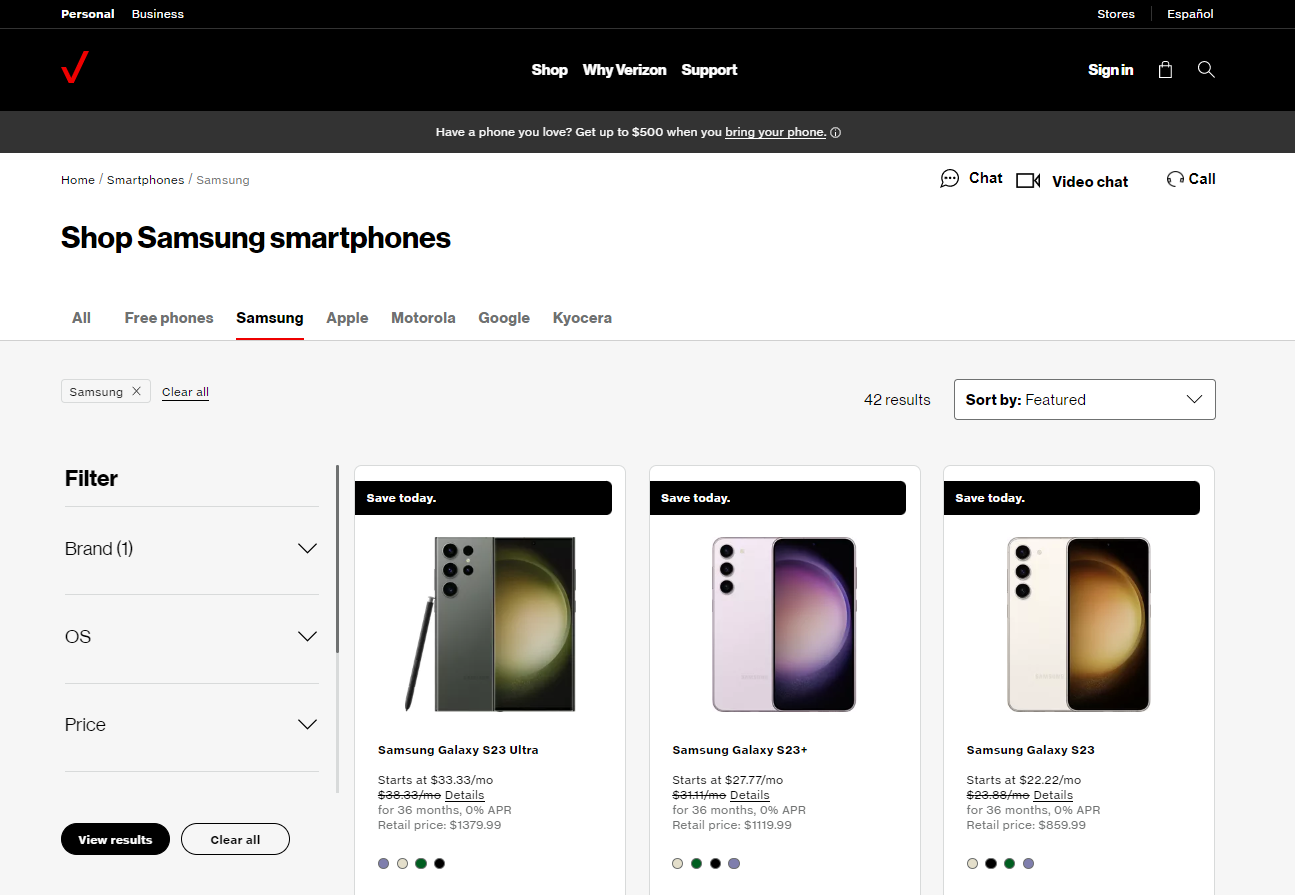Screen dimensions: 1295x895
Task: Select green swatch below $859.99 retail price
Action: pyautogui.click(x=1010, y=863)
